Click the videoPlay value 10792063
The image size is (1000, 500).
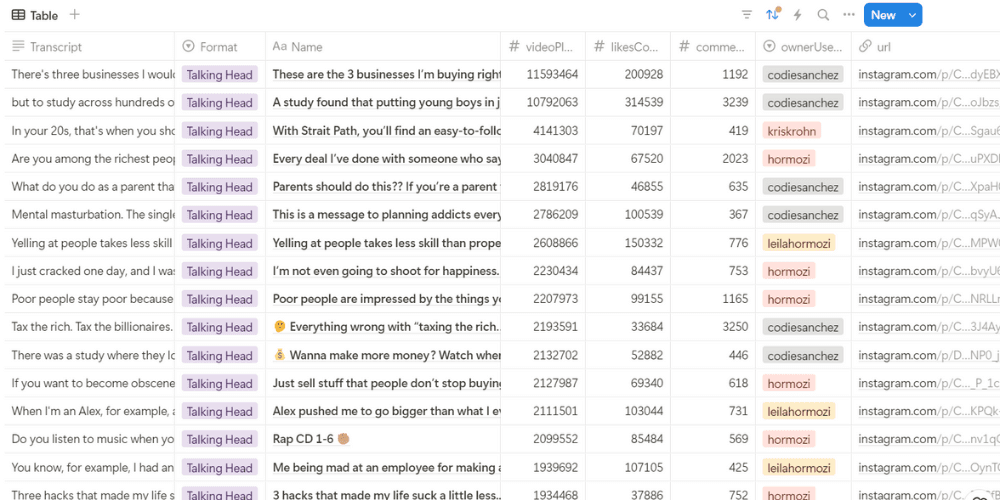[x=552, y=103]
